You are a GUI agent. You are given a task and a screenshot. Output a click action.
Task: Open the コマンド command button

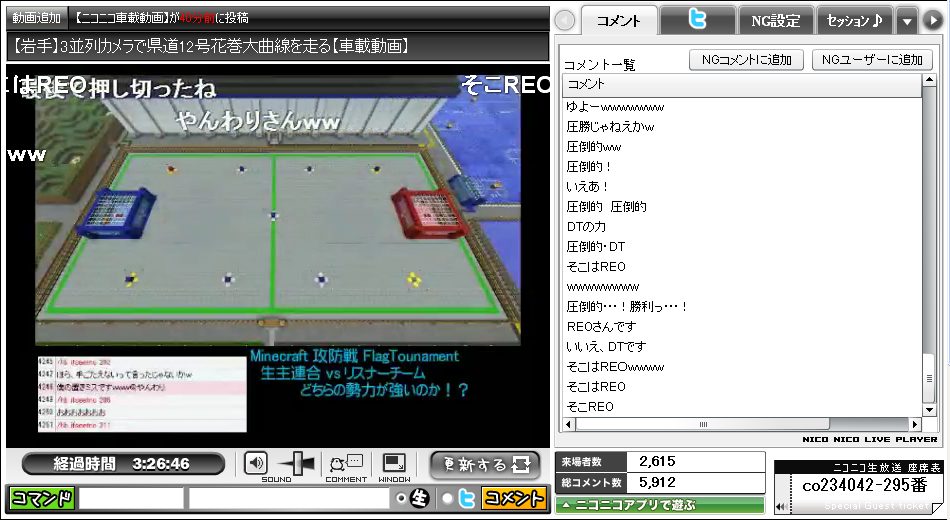click(42, 498)
